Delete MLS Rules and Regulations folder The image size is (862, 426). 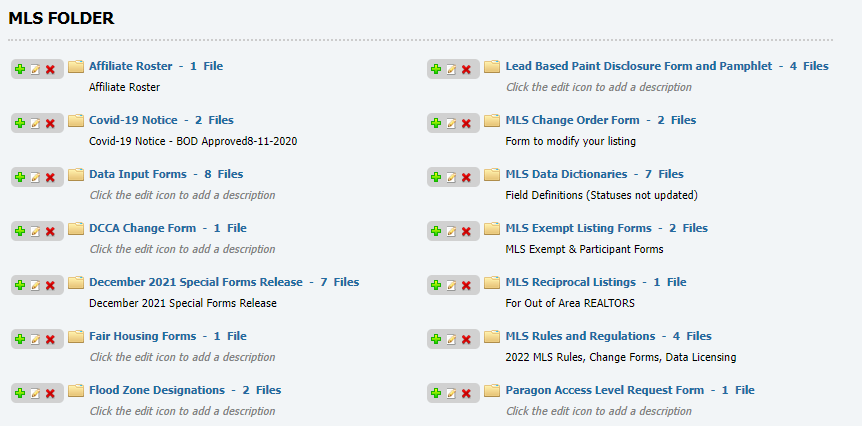pos(466,339)
